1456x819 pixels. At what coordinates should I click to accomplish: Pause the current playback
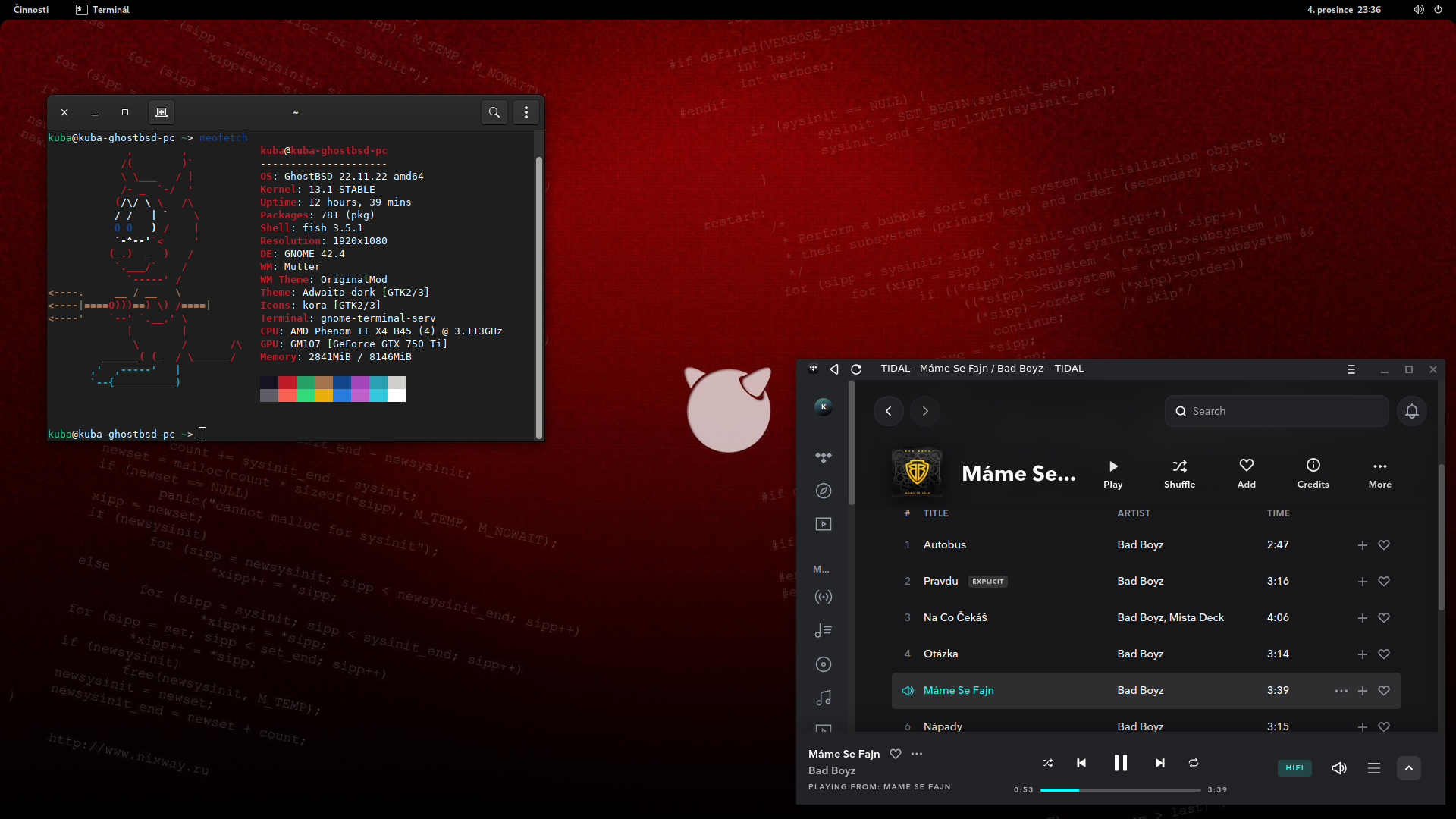click(1121, 763)
